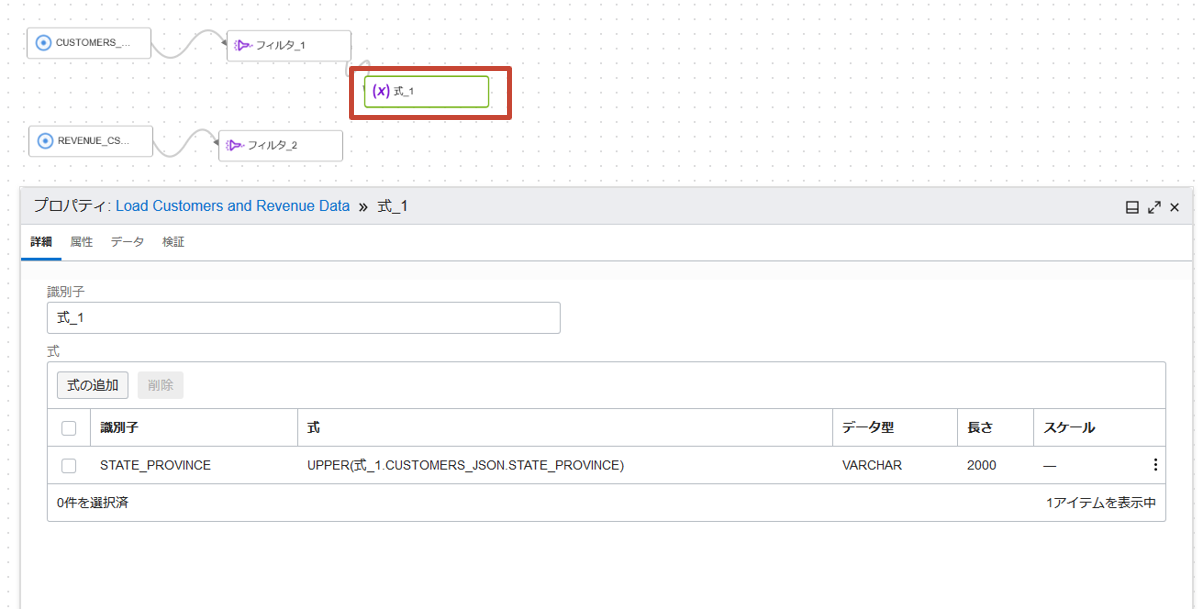Open actions menu for STATE_PROVINCE row
The height and width of the screenshot is (609, 1203).
pyautogui.click(x=1155, y=465)
